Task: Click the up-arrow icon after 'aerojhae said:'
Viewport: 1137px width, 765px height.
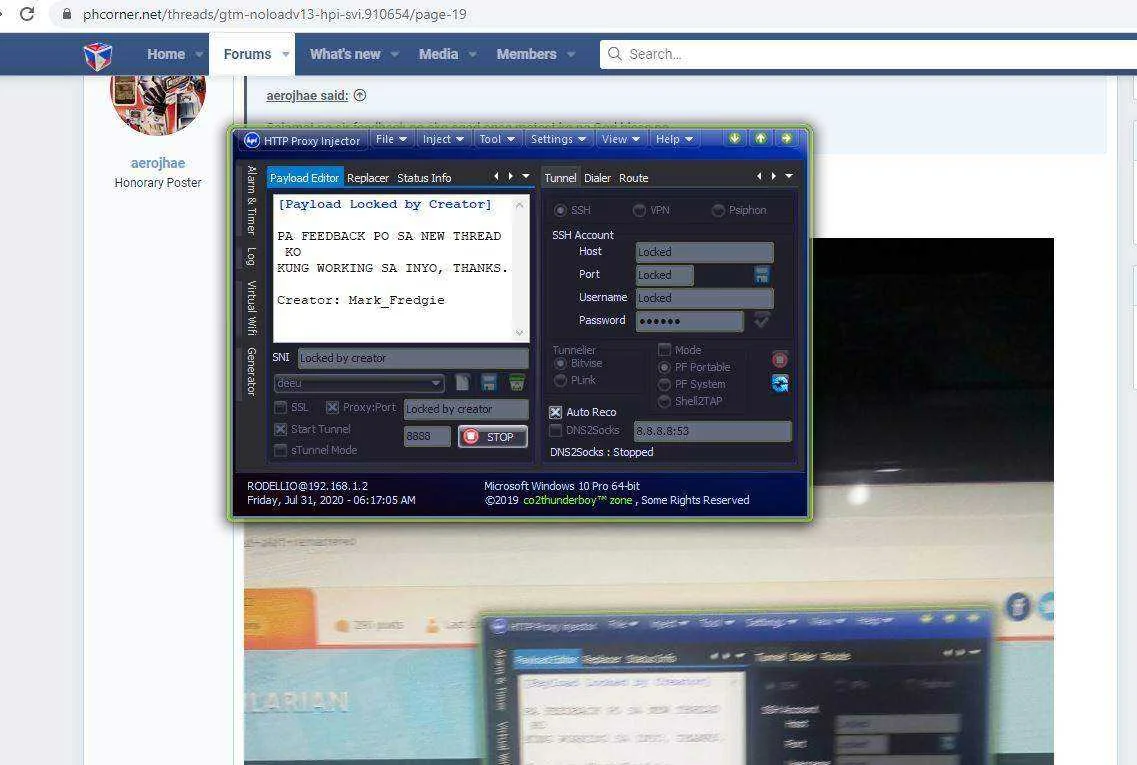Action: [x=360, y=95]
